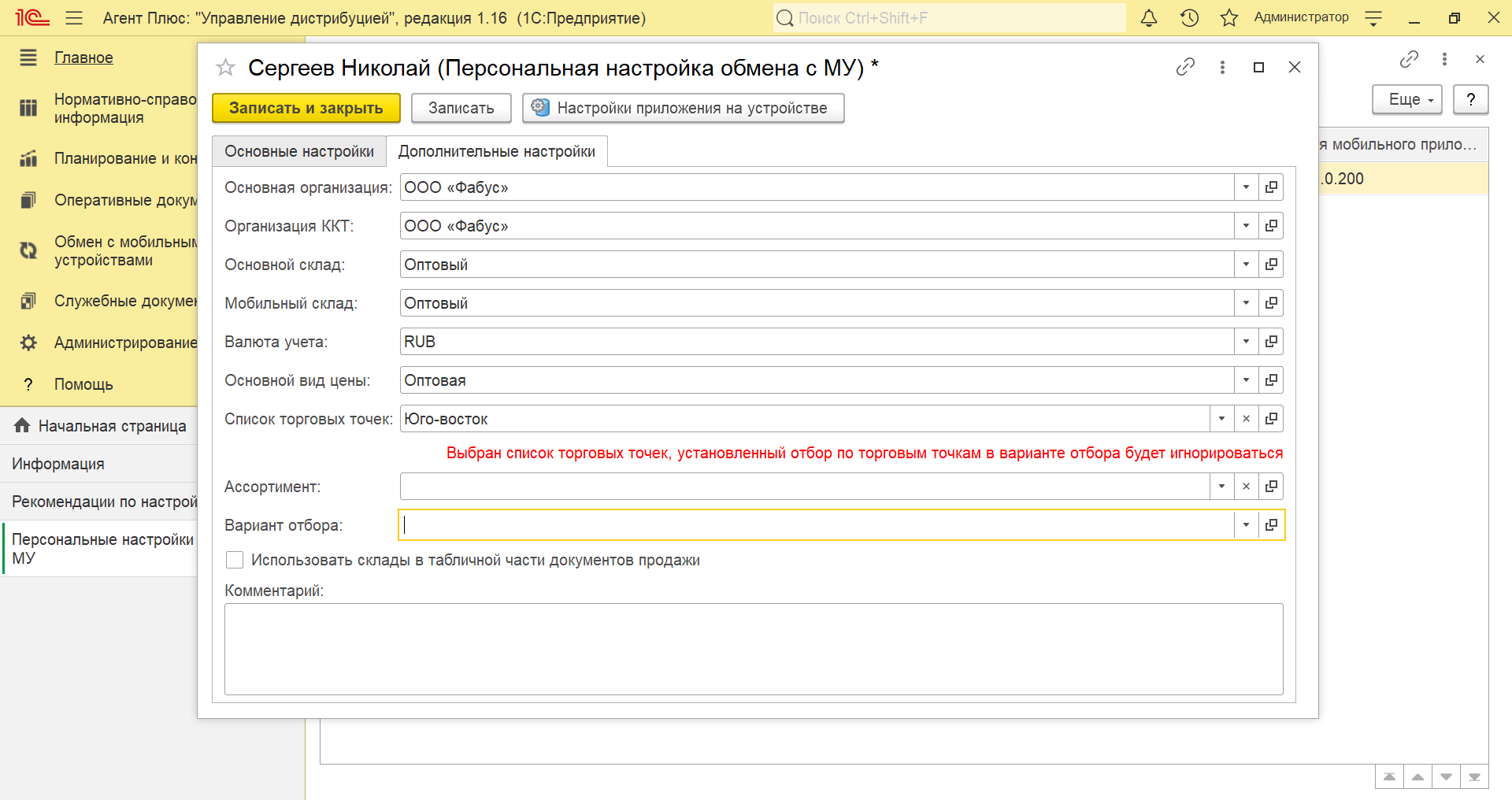1512x800 pixels.
Task: Move down one row arrow icon
Action: [x=1446, y=777]
